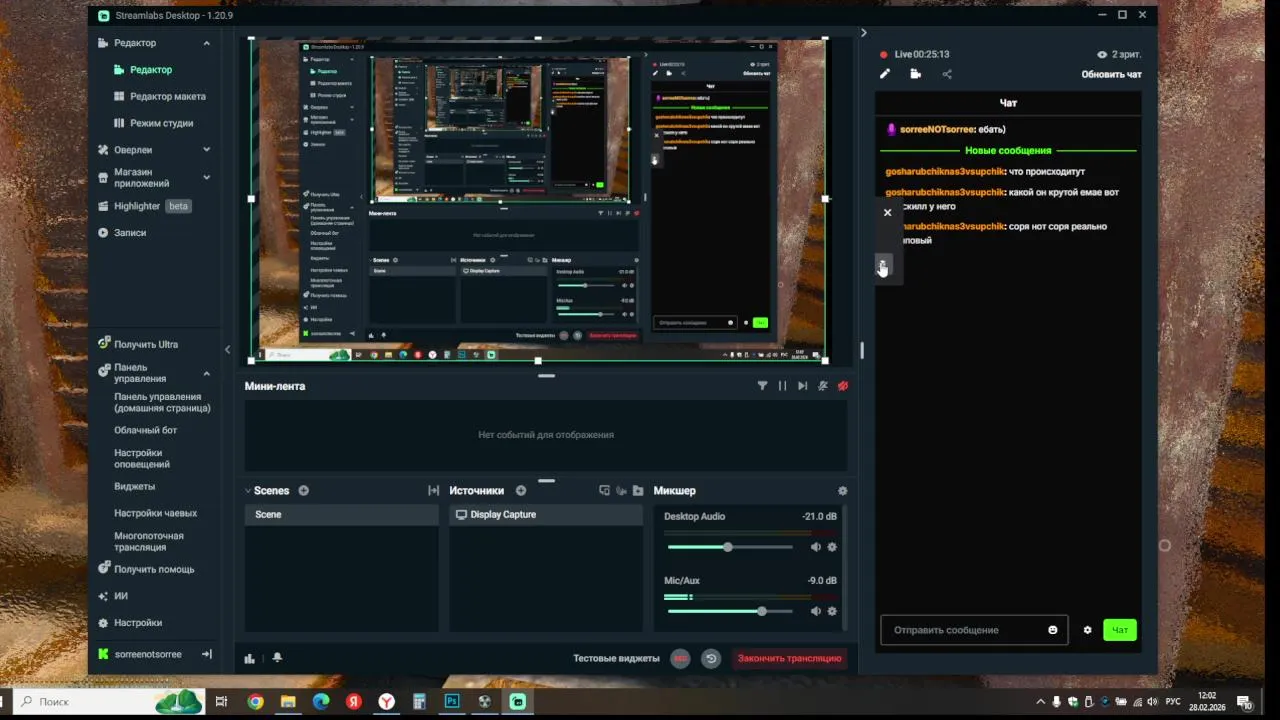Adjust the Desktop Audio volume slider
This screenshot has width=1280, height=720.
730,547
